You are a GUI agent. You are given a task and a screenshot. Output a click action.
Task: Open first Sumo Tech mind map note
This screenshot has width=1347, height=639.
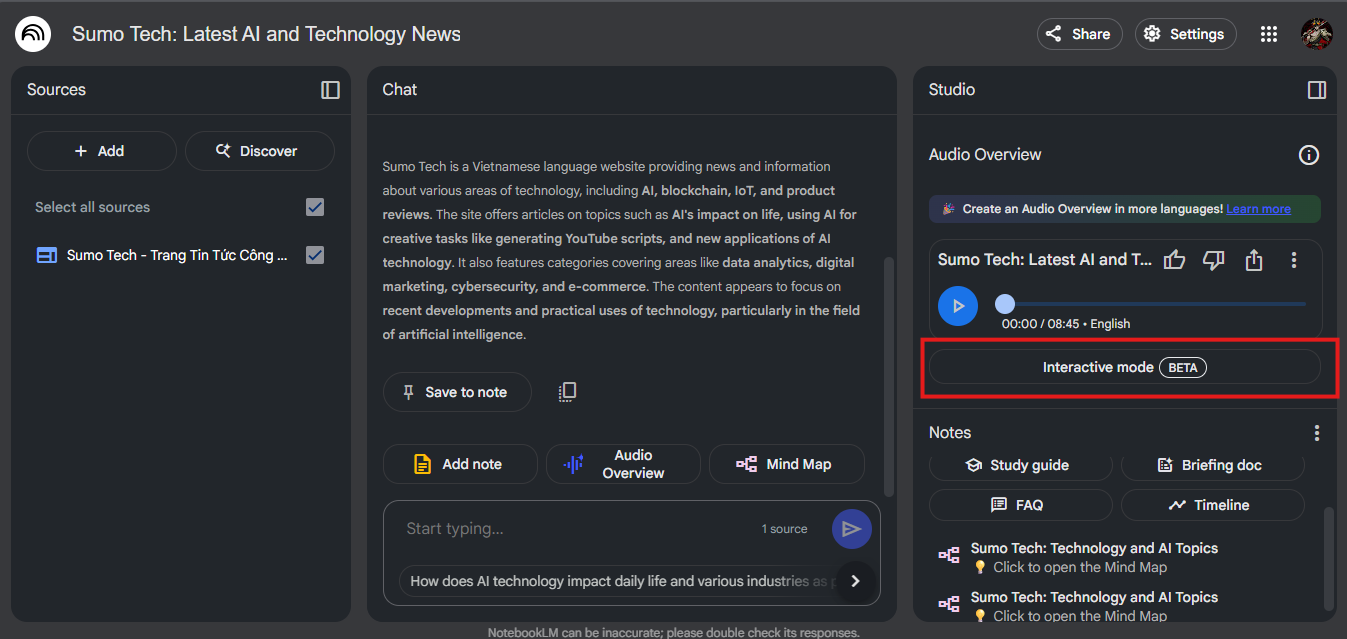(1093, 557)
